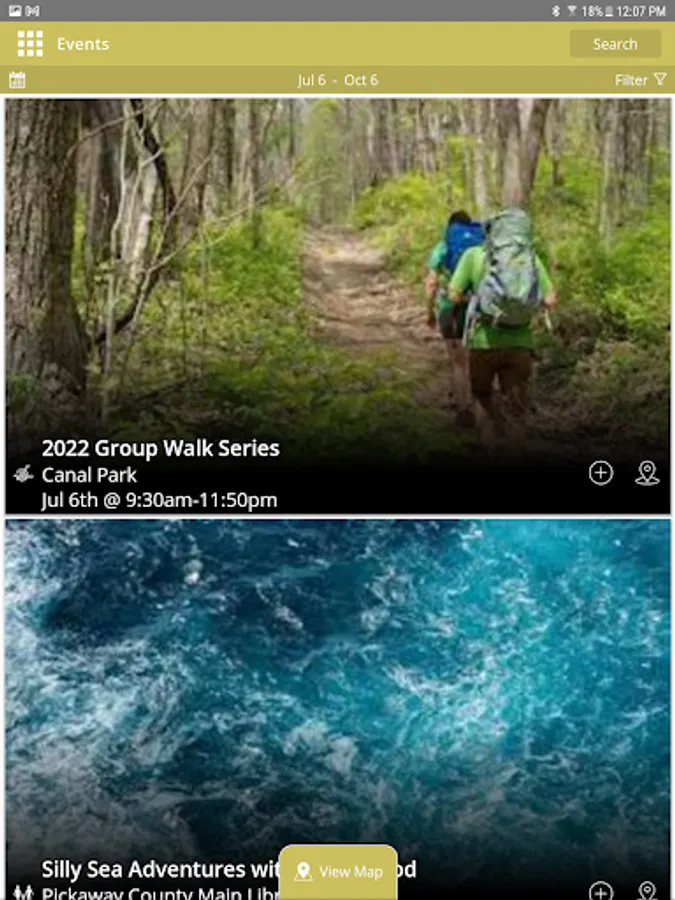Open the 2022 Group Walk Series title

tap(160, 448)
